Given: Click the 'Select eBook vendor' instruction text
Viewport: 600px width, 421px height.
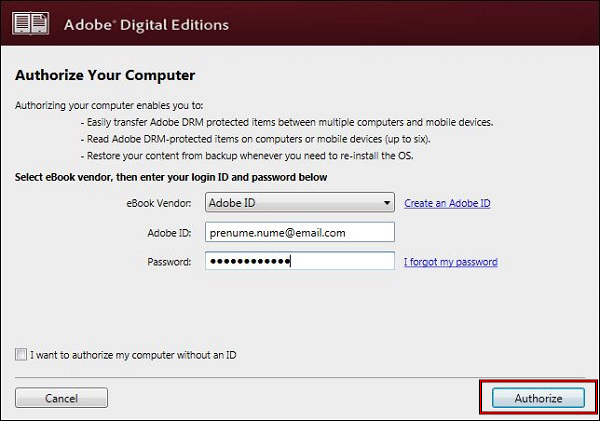Looking at the screenshot, I should click(x=171, y=177).
